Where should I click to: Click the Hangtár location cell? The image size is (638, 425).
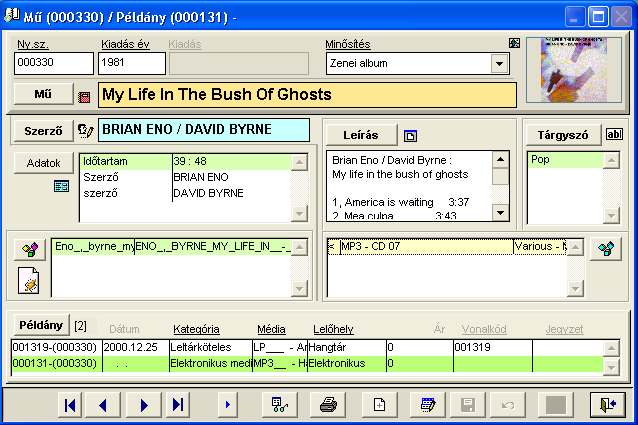pyautogui.click(x=347, y=347)
